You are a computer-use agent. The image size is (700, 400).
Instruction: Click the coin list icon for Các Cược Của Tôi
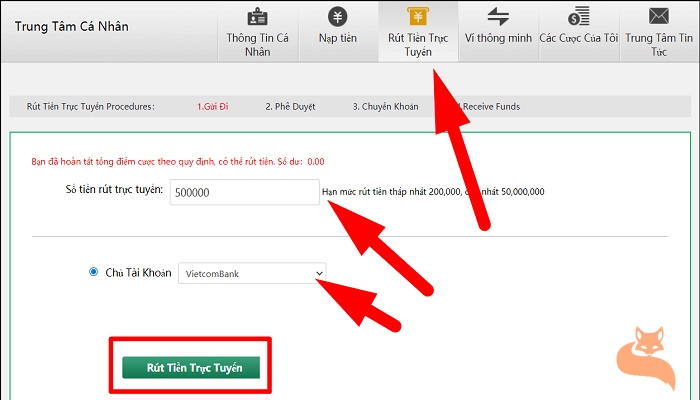click(579, 17)
